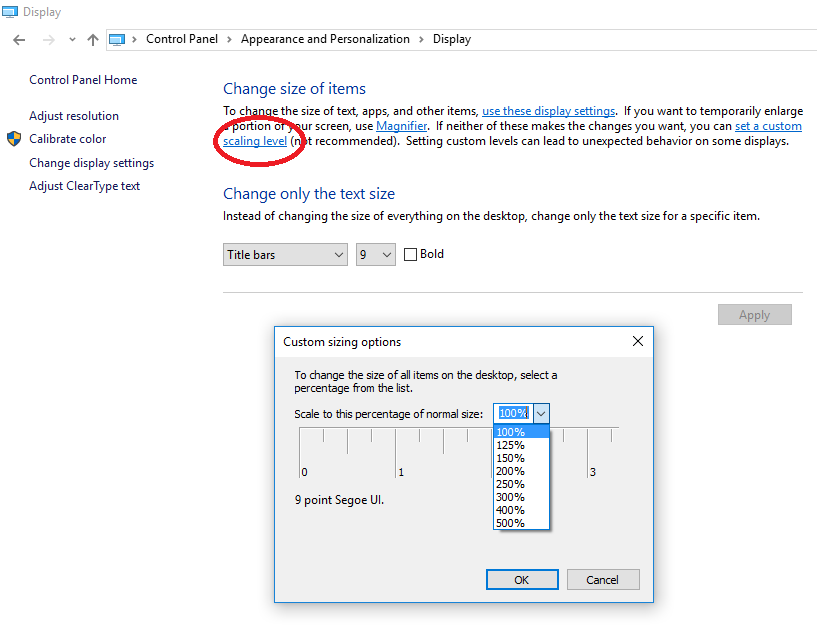Select the Display breadcrumb
The height and width of the screenshot is (641, 817).
(x=452, y=39)
